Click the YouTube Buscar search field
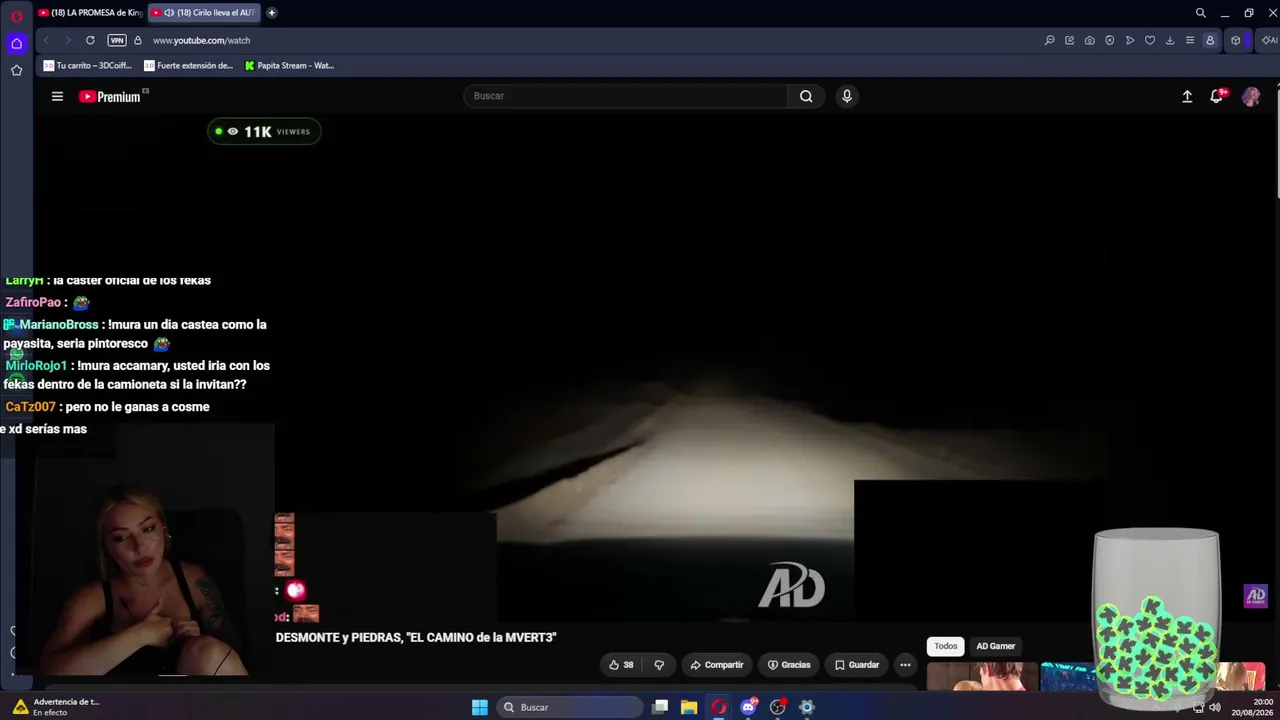This screenshot has width=1280, height=720. tap(625, 96)
